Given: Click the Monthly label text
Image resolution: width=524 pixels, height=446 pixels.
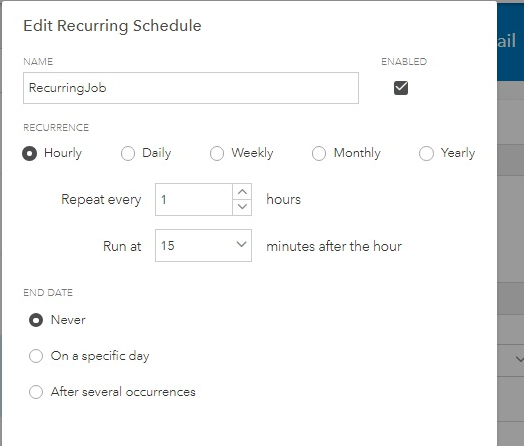Looking at the screenshot, I should [x=357, y=153].
